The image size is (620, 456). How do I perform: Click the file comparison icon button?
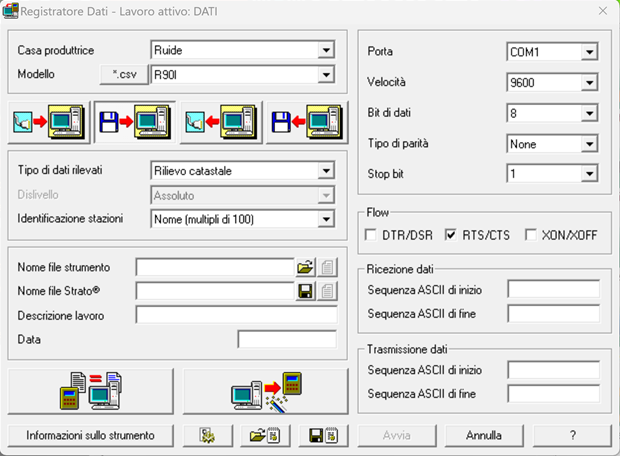pos(92,391)
